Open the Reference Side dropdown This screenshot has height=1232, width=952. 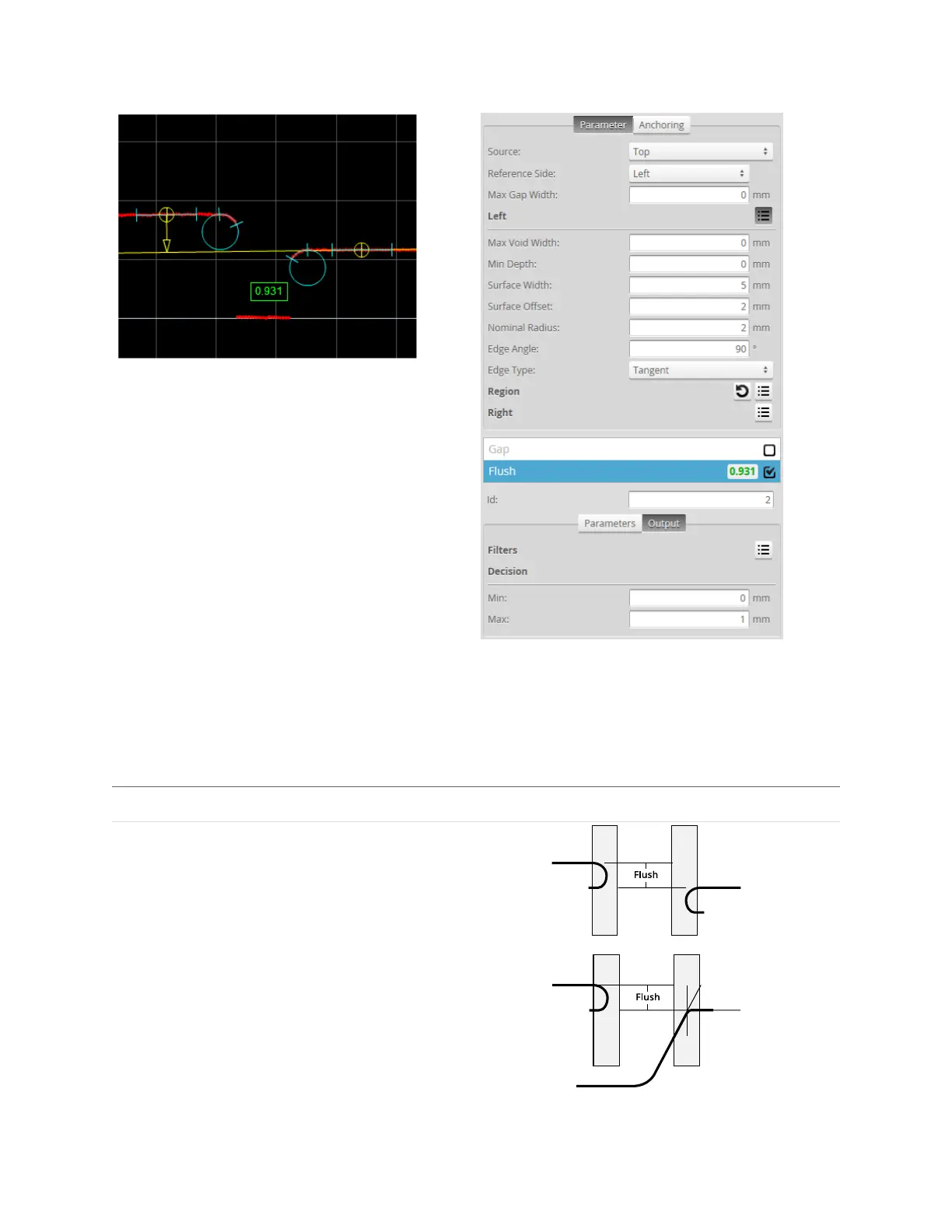(689, 173)
